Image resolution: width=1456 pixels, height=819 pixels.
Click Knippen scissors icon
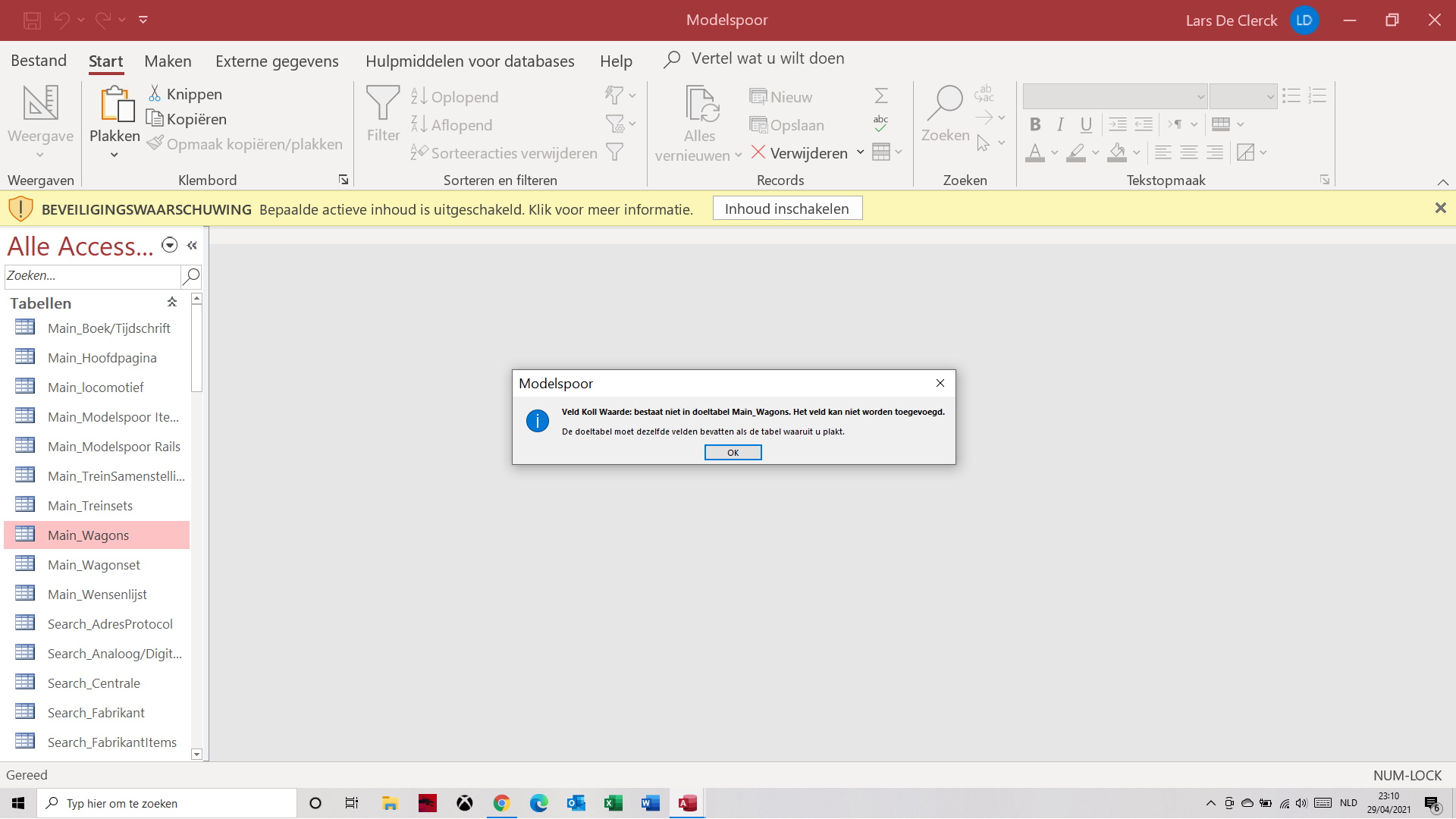click(155, 93)
